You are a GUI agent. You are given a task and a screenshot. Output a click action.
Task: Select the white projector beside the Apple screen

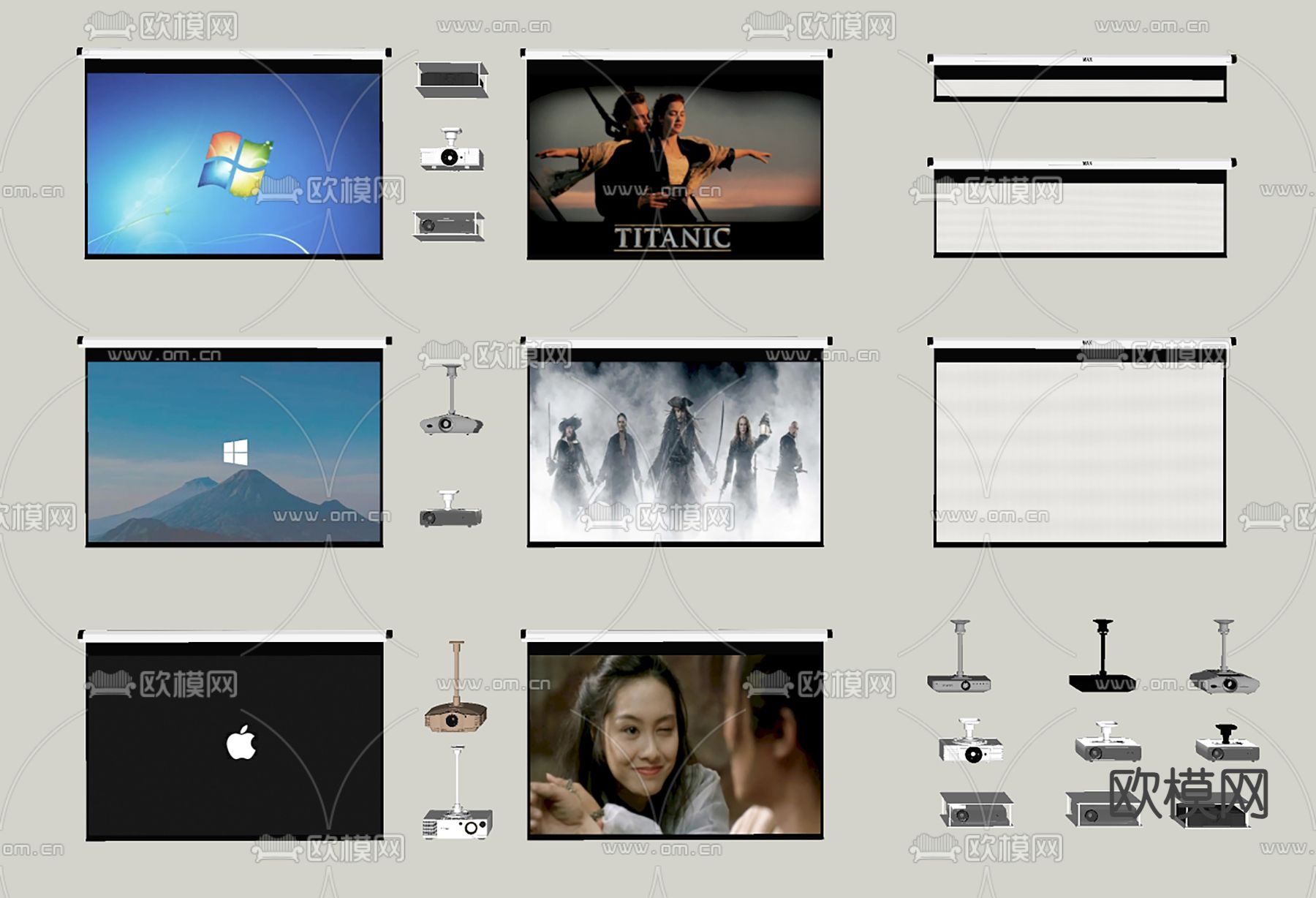pyautogui.click(x=458, y=792)
